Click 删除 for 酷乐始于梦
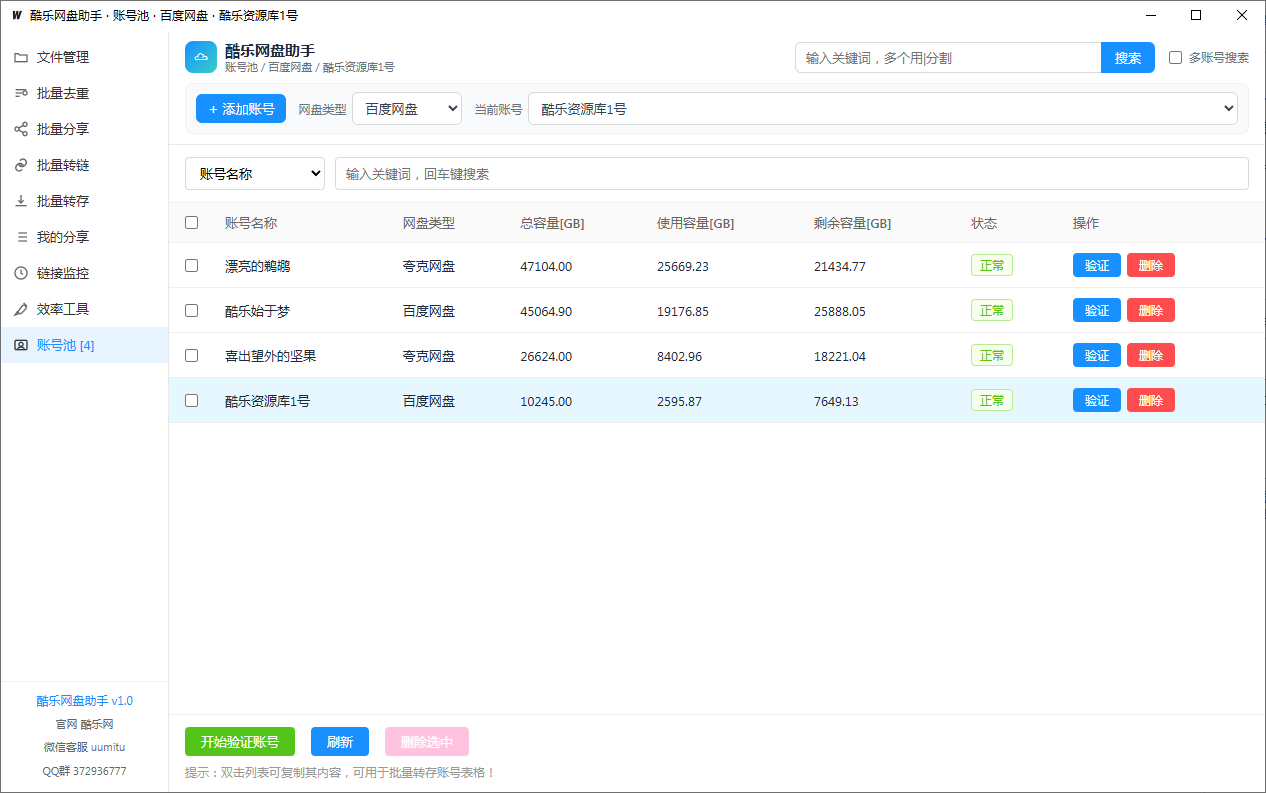 (1151, 310)
